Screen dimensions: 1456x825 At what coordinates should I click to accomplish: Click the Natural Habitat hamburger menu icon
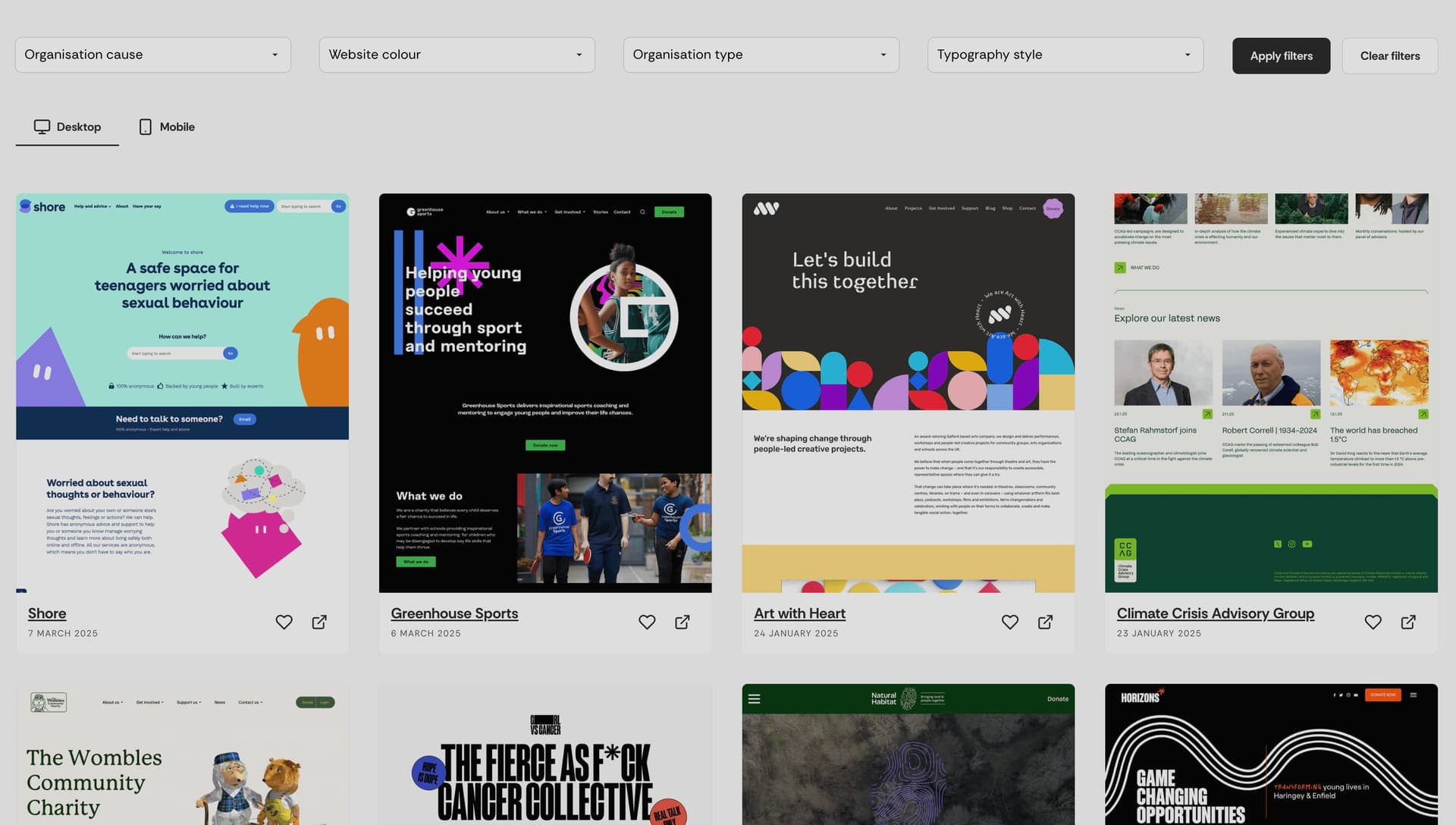754,699
